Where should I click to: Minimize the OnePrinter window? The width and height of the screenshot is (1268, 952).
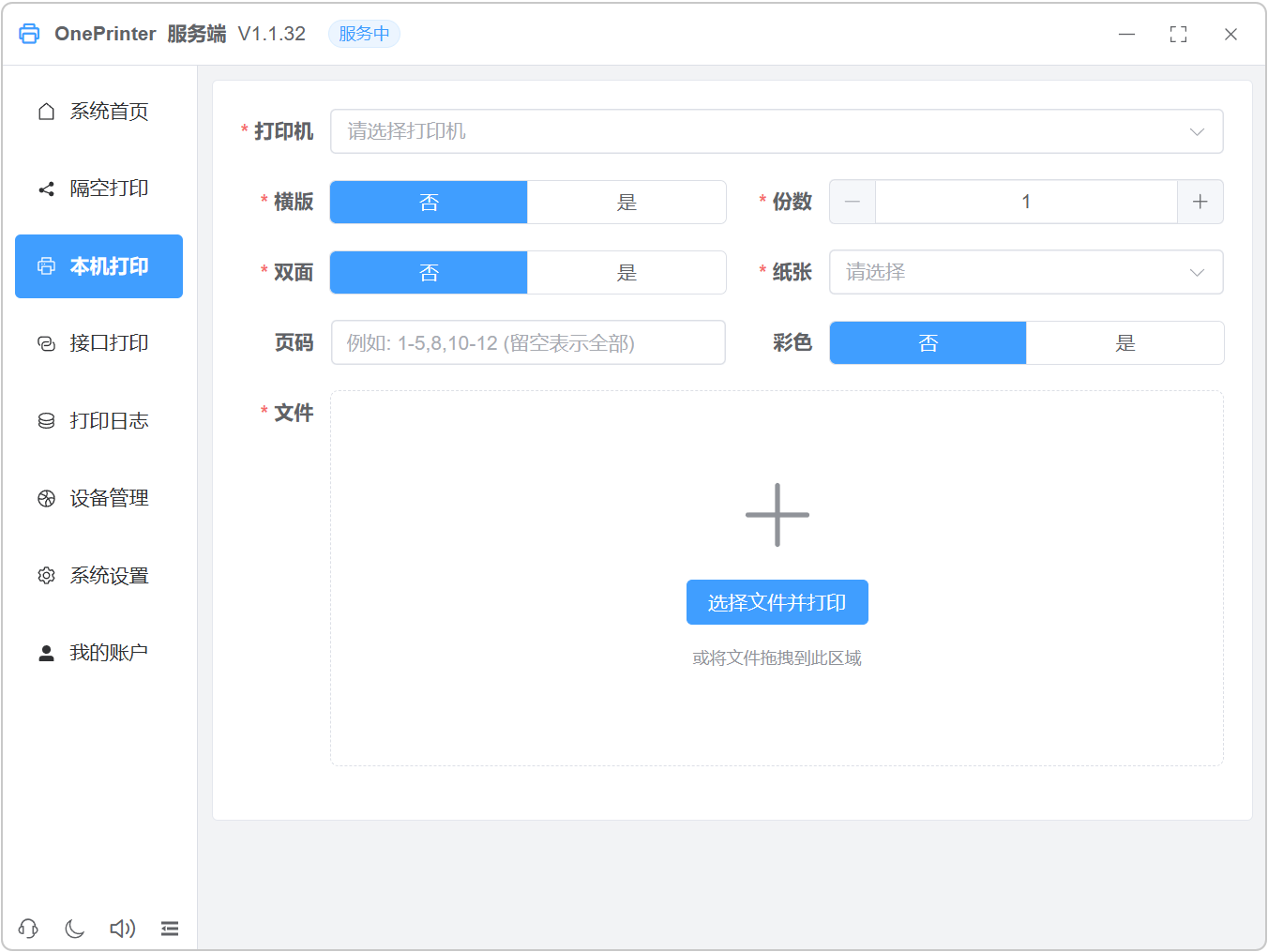tap(1127, 34)
